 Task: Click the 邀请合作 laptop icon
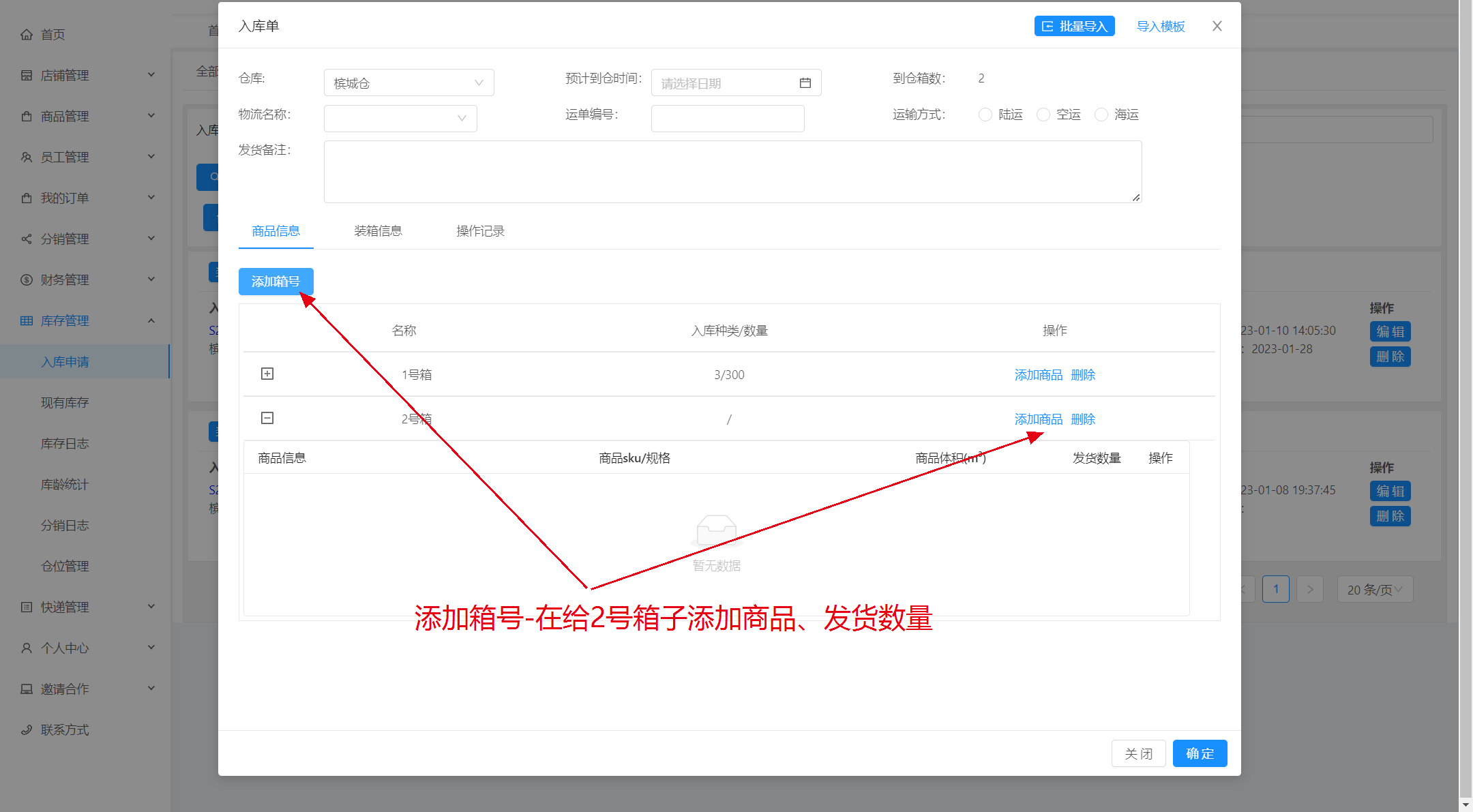pyautogui.click(x=27, y=689)
